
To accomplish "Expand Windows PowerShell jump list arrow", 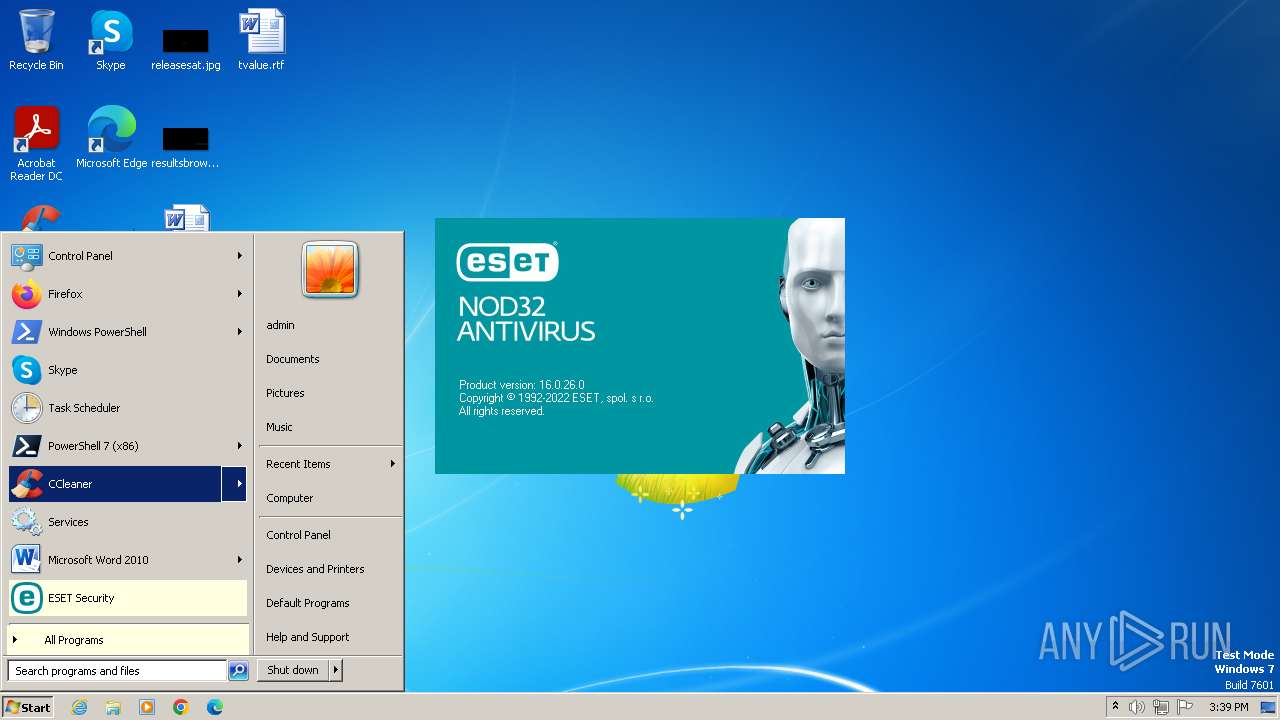I will click(240, 332).
